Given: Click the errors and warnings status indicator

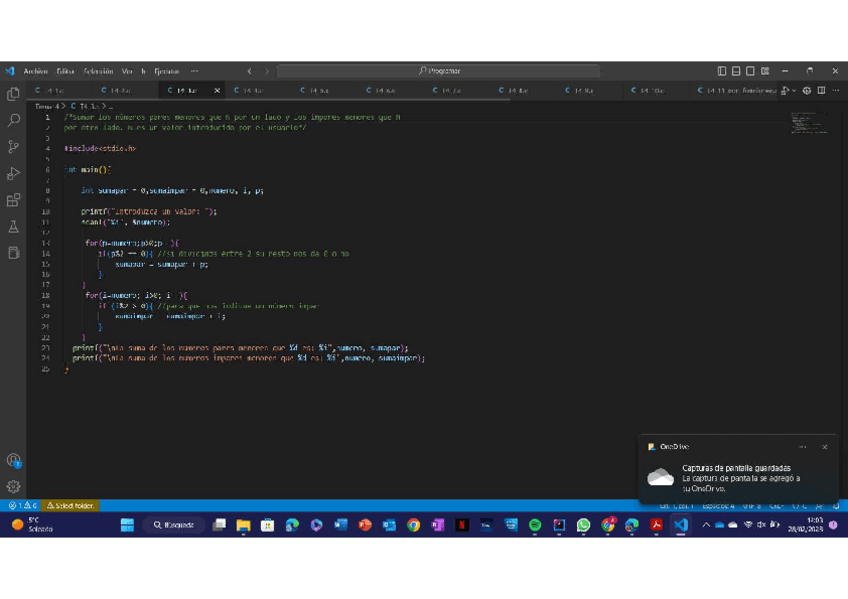Looking at the screenshot, I should tap(23, 506).
